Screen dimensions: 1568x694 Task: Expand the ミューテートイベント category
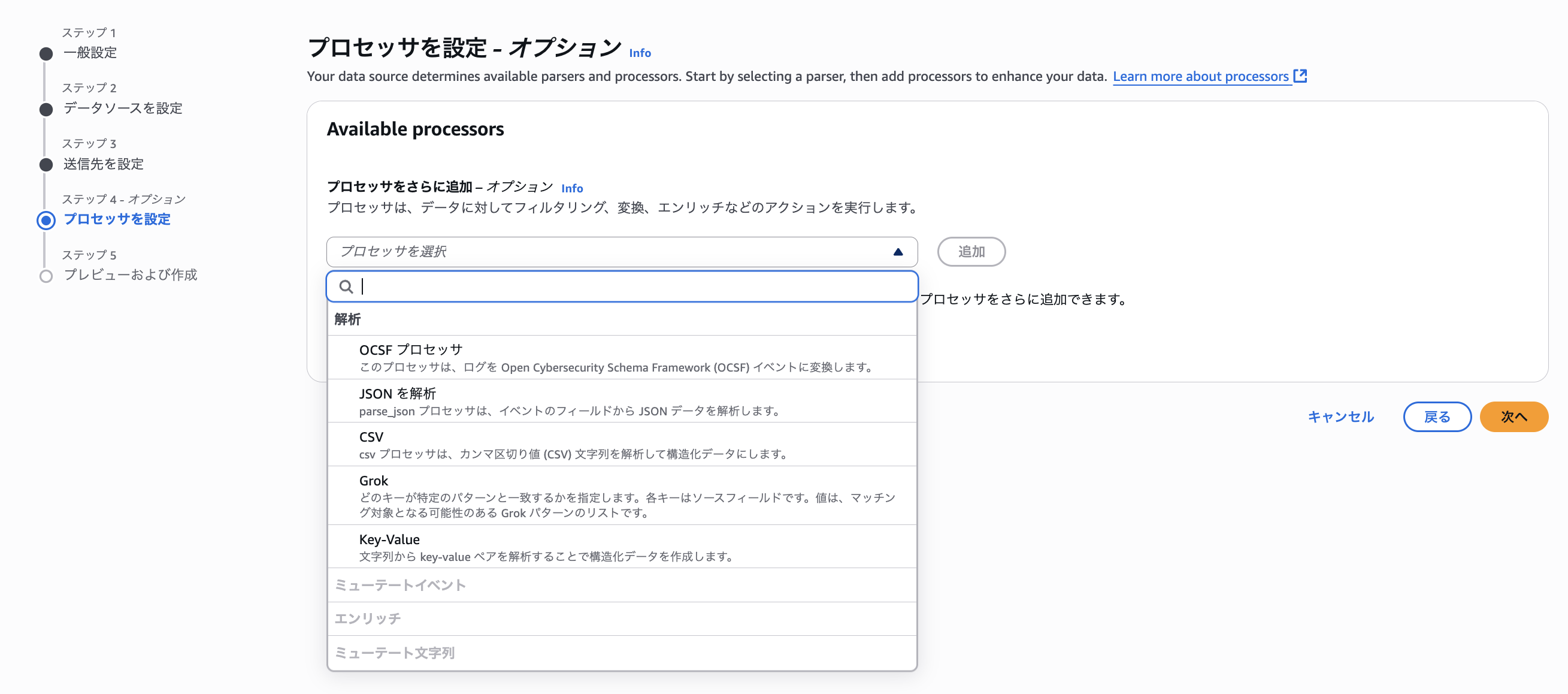click(401, 585)
